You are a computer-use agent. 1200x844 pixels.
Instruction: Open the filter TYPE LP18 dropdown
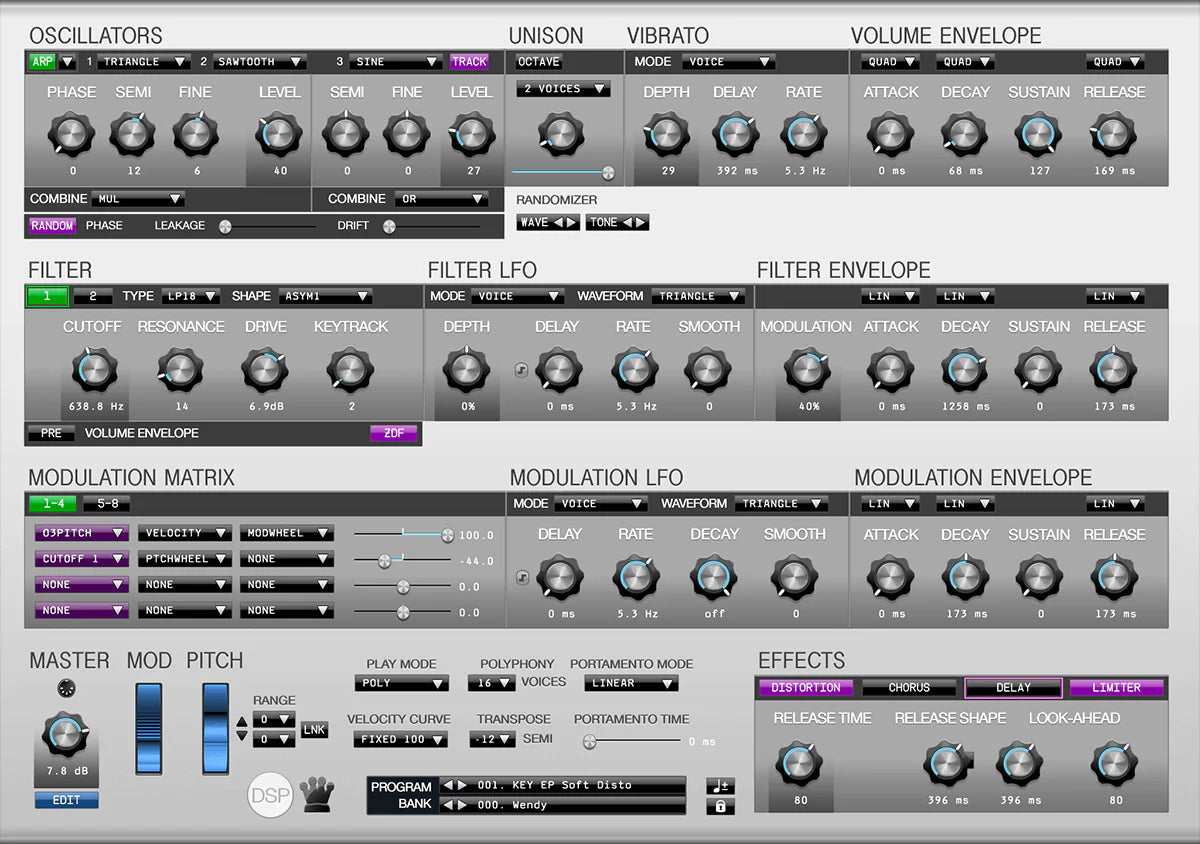[192, 297]
